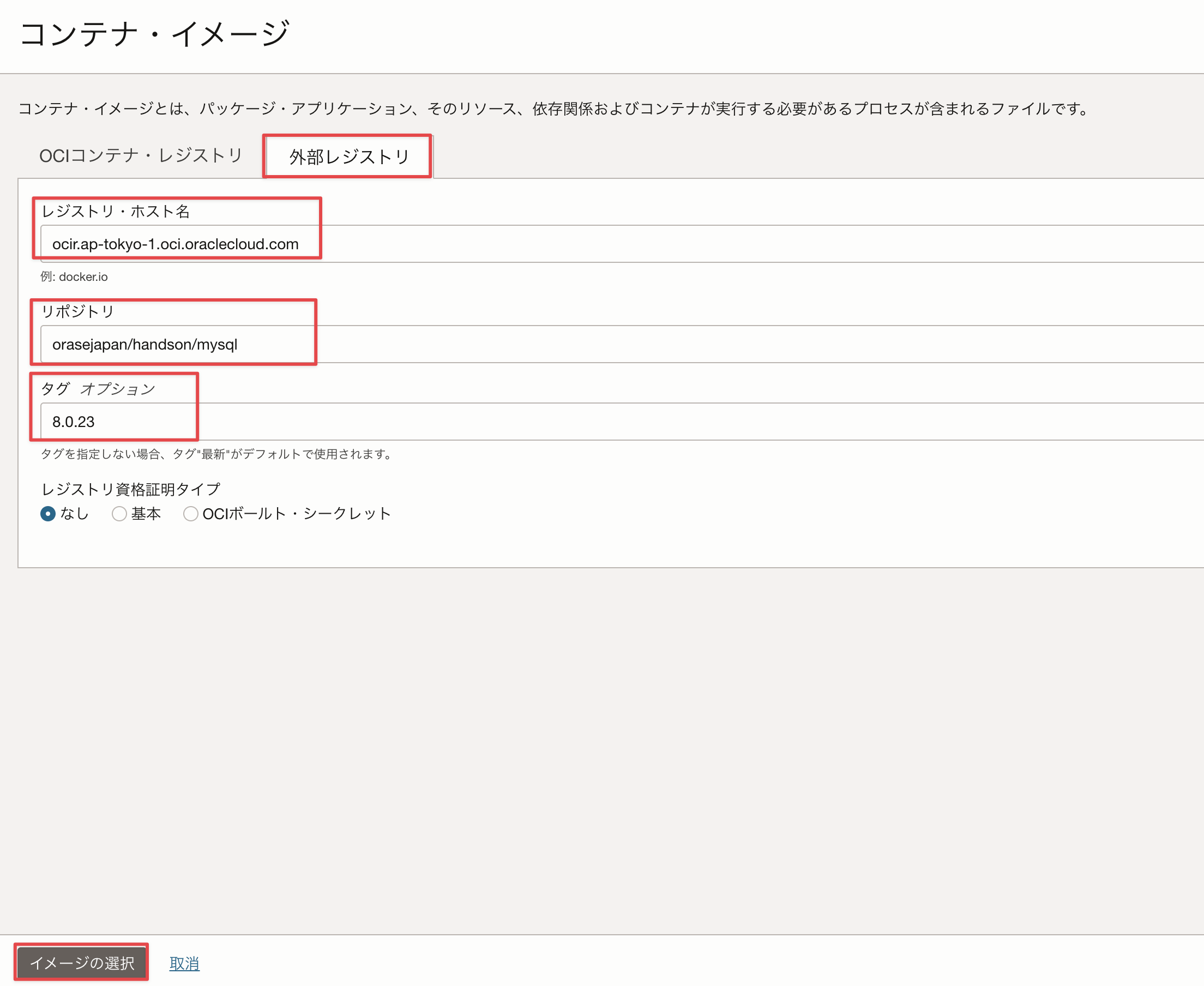The height and width of the screenshot is (986, 1204).
Task: Click the タグ label text
Action: [x=55, y=389]
